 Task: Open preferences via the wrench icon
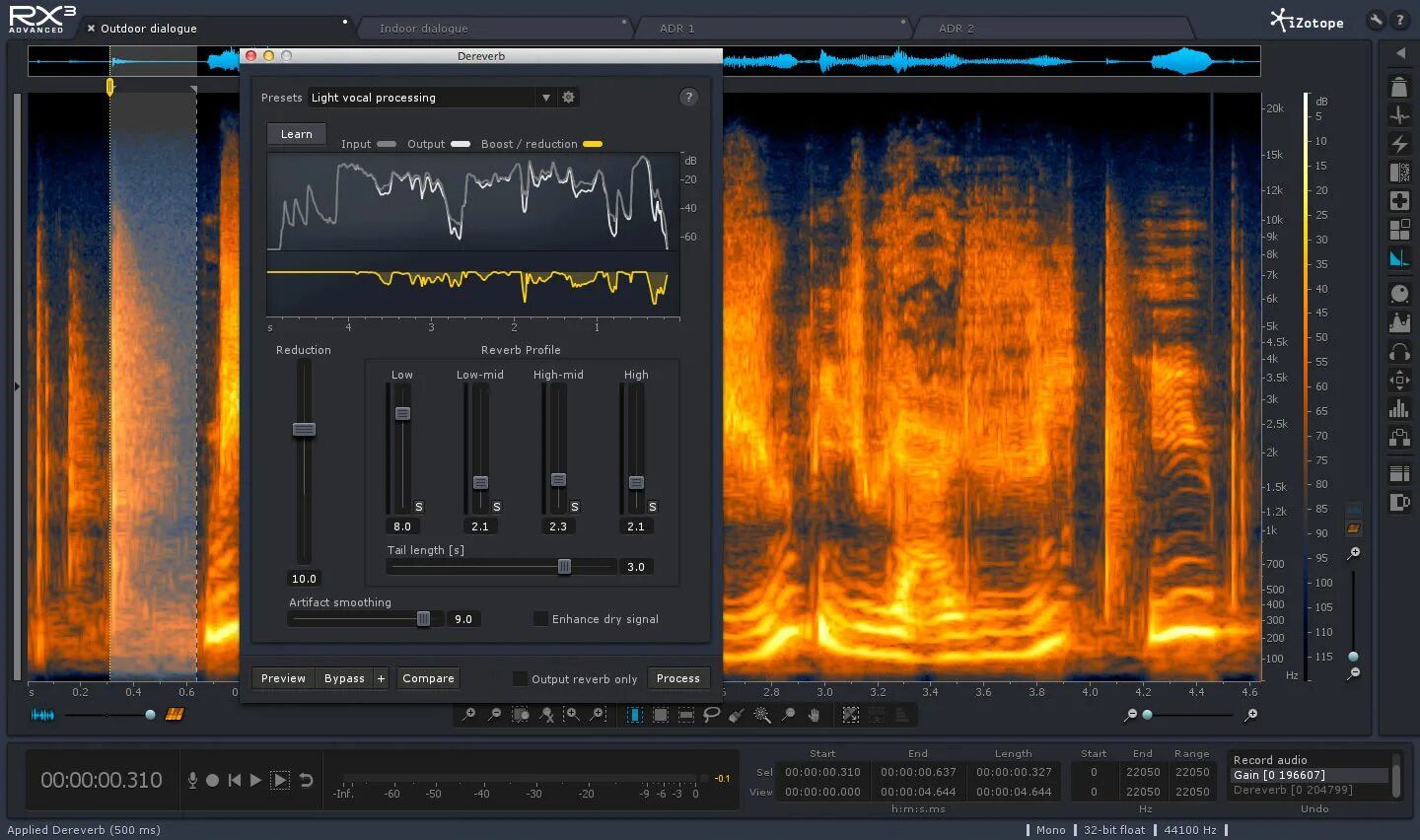tap(1376, 20)
